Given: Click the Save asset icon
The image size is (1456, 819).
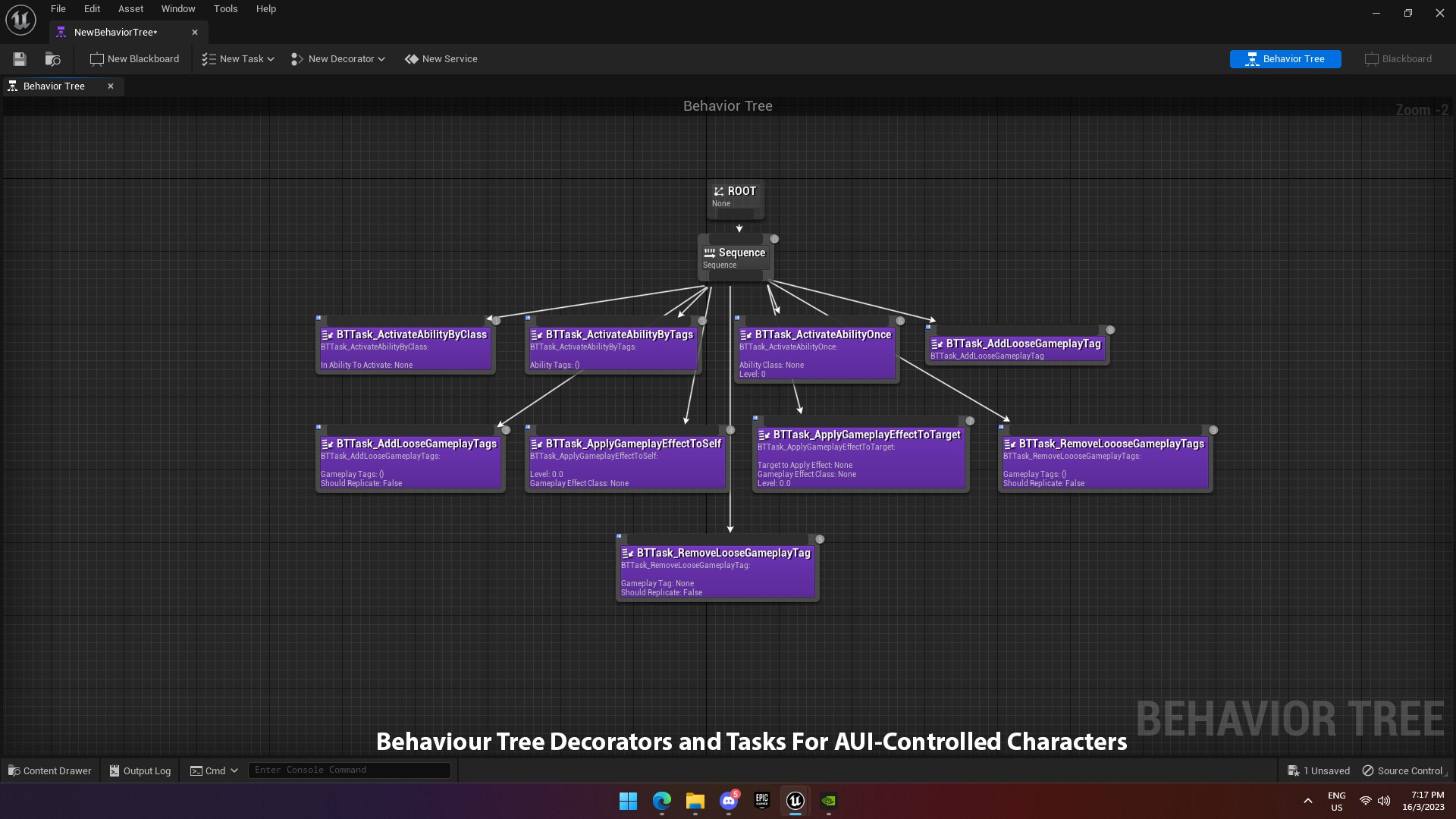Looking at the screenshot, I should (x=20, y=59).
